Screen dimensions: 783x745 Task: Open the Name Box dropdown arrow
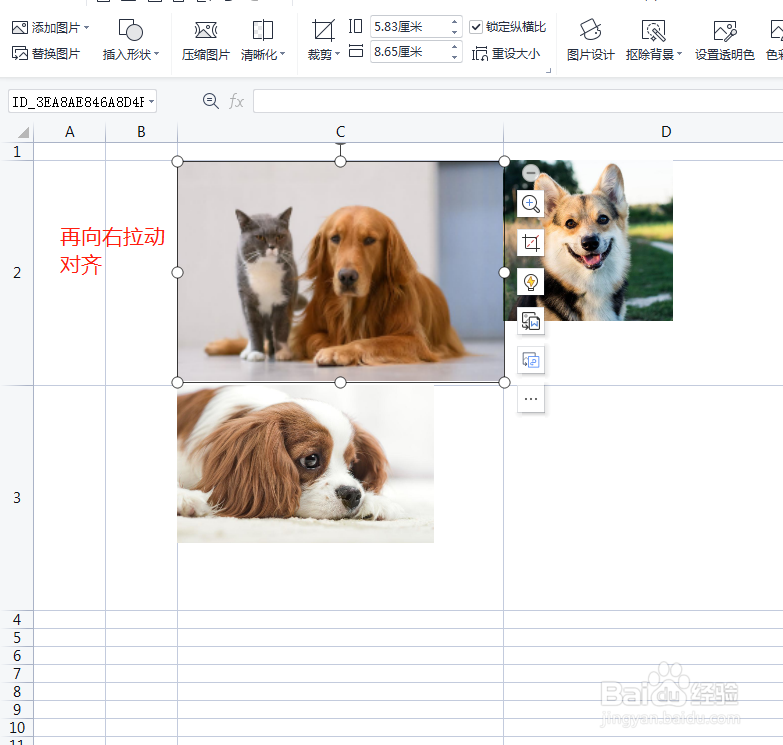tap(151, 102)
